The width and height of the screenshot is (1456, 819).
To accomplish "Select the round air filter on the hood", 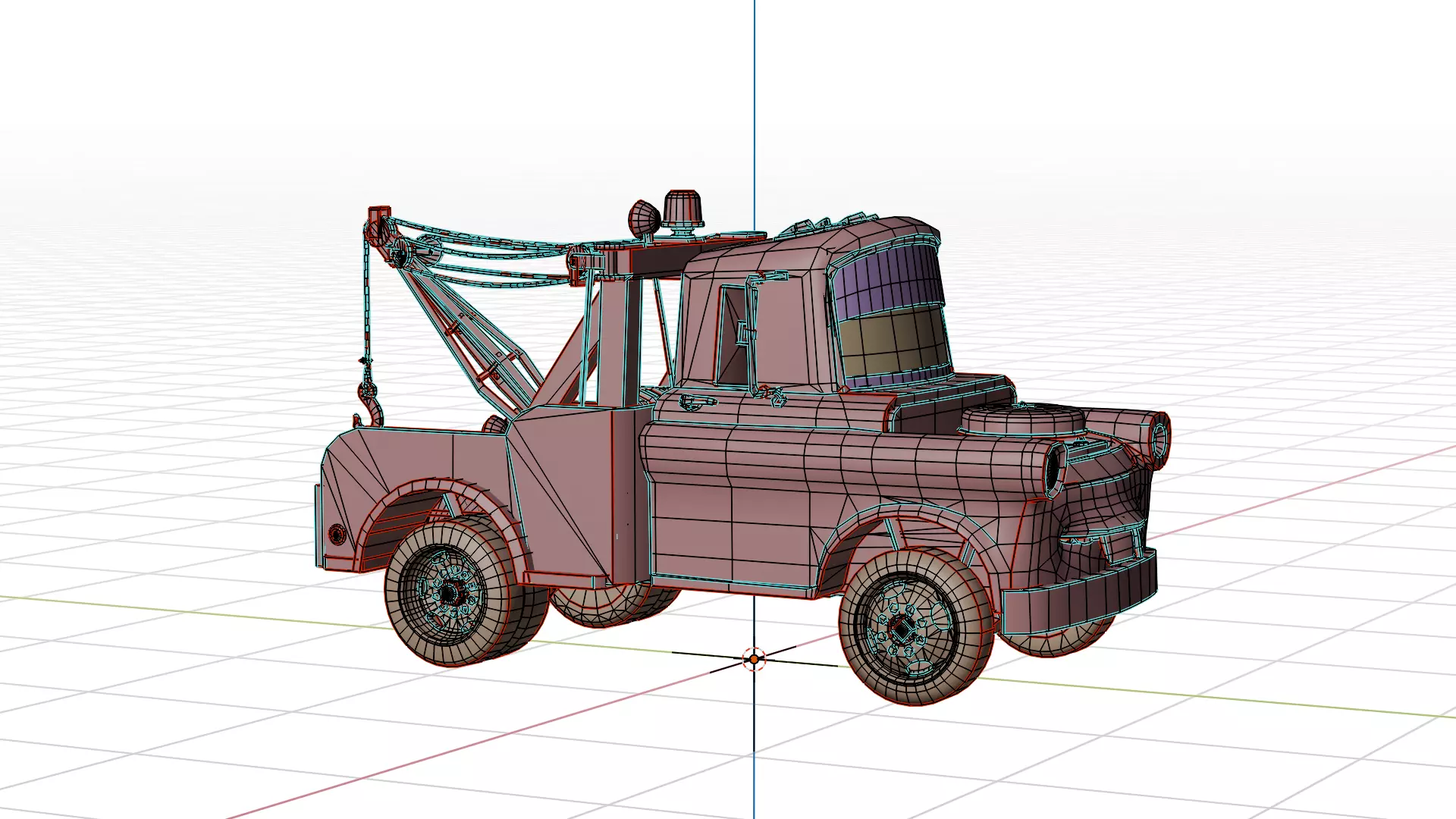I will click(x=1024, y=422).
